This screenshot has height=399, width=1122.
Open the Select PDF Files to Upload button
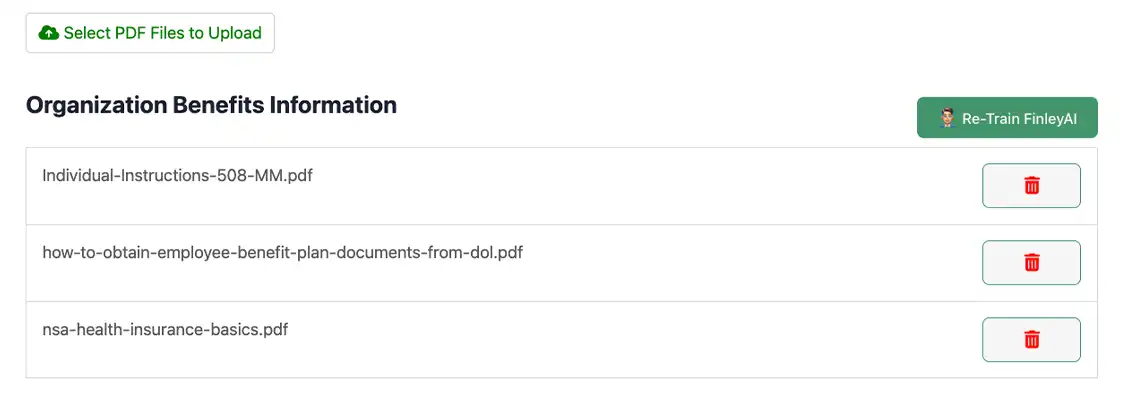click(x=150, y=33)
